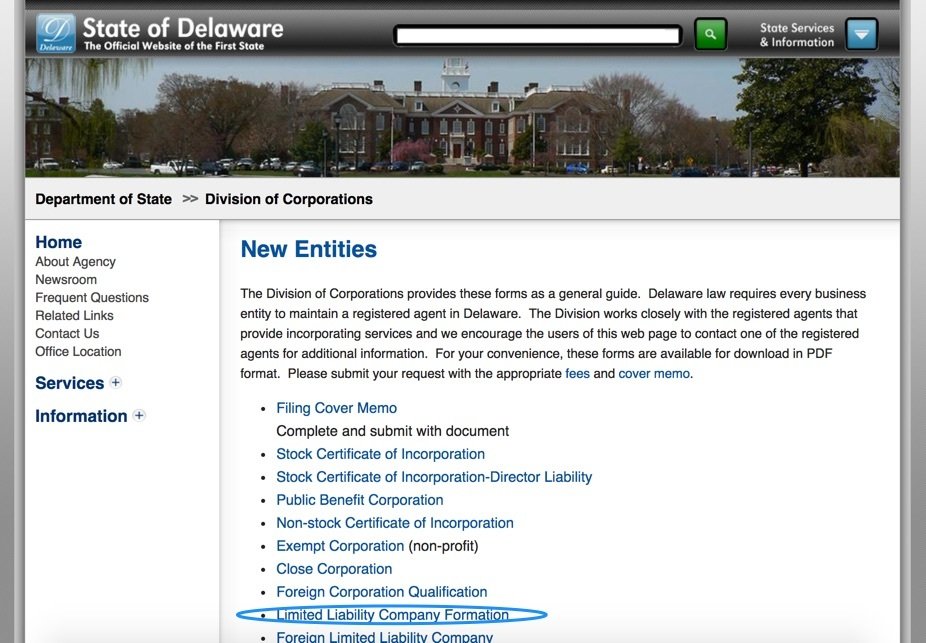
Task: Open Foreign Limited Liability Company form
Action: tap(384, 637)
